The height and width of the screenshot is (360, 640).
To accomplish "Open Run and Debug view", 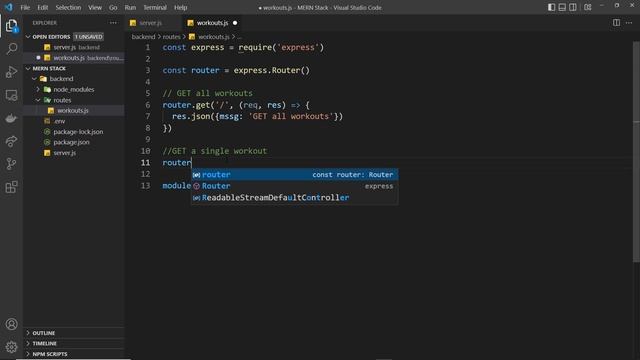I will 11,72.
